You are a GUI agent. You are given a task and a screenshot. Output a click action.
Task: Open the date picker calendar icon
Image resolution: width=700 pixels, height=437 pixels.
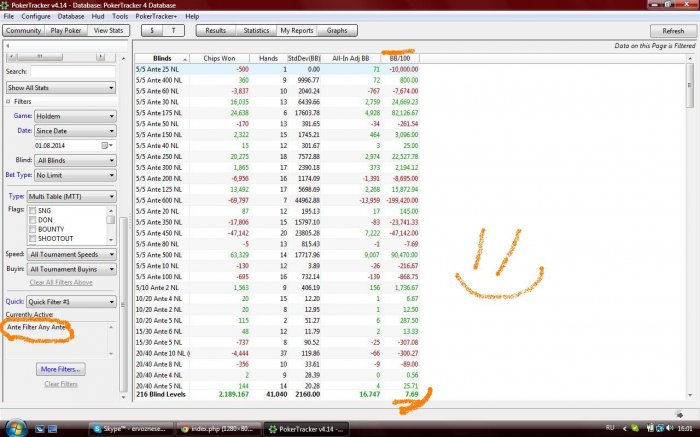105,145
